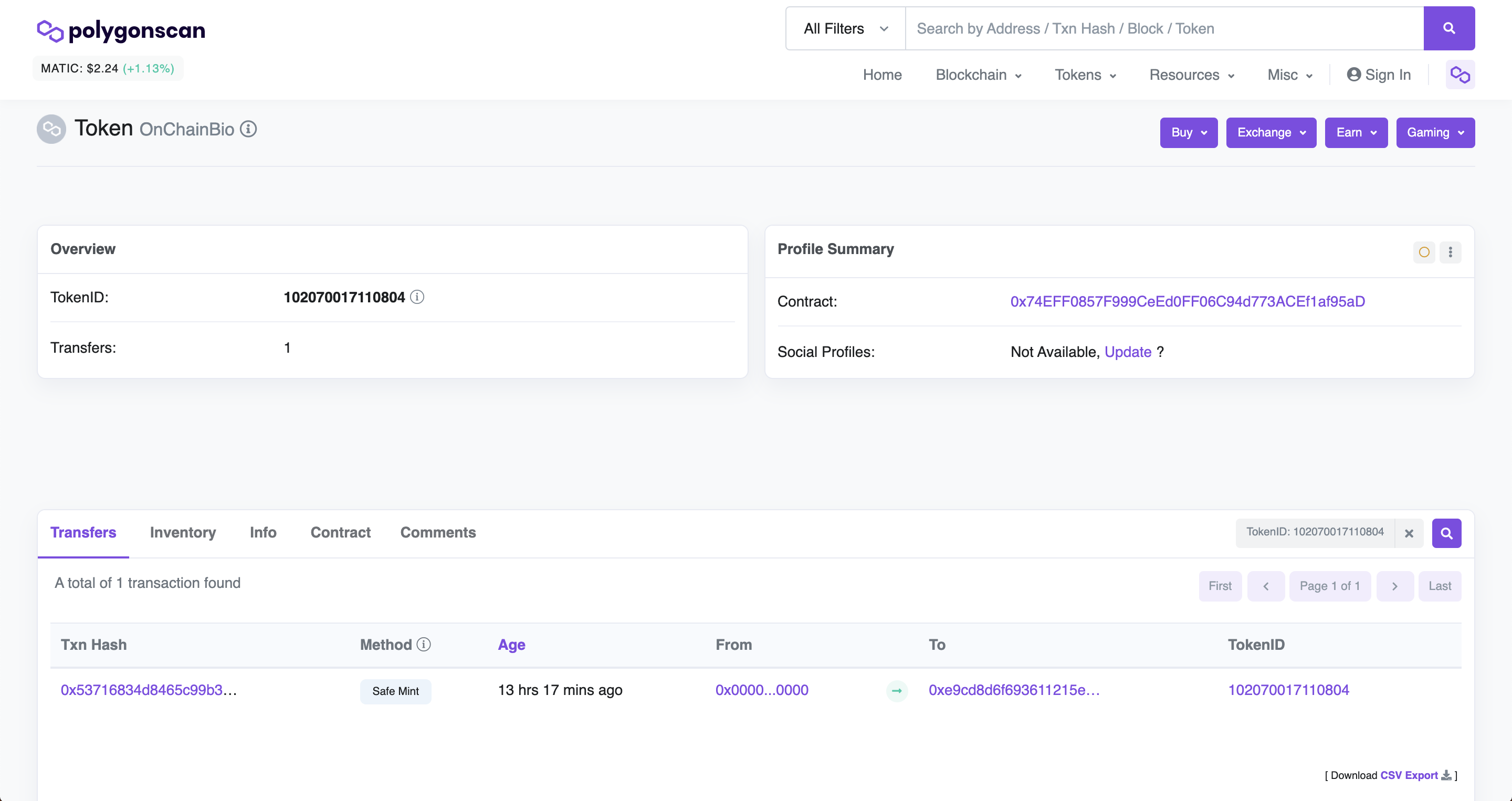Screen dimensions: 1512x801
Task: Click the orange circle icon in Profile Summary
Action: pyautogui.click(x=1423, y=252)
